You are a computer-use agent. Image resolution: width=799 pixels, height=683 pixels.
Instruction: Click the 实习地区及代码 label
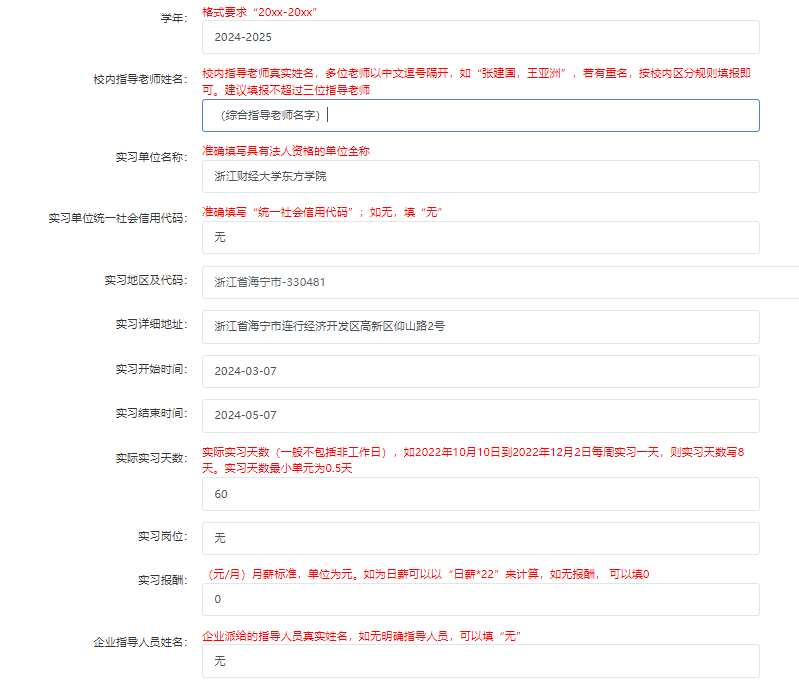point(145,280)
